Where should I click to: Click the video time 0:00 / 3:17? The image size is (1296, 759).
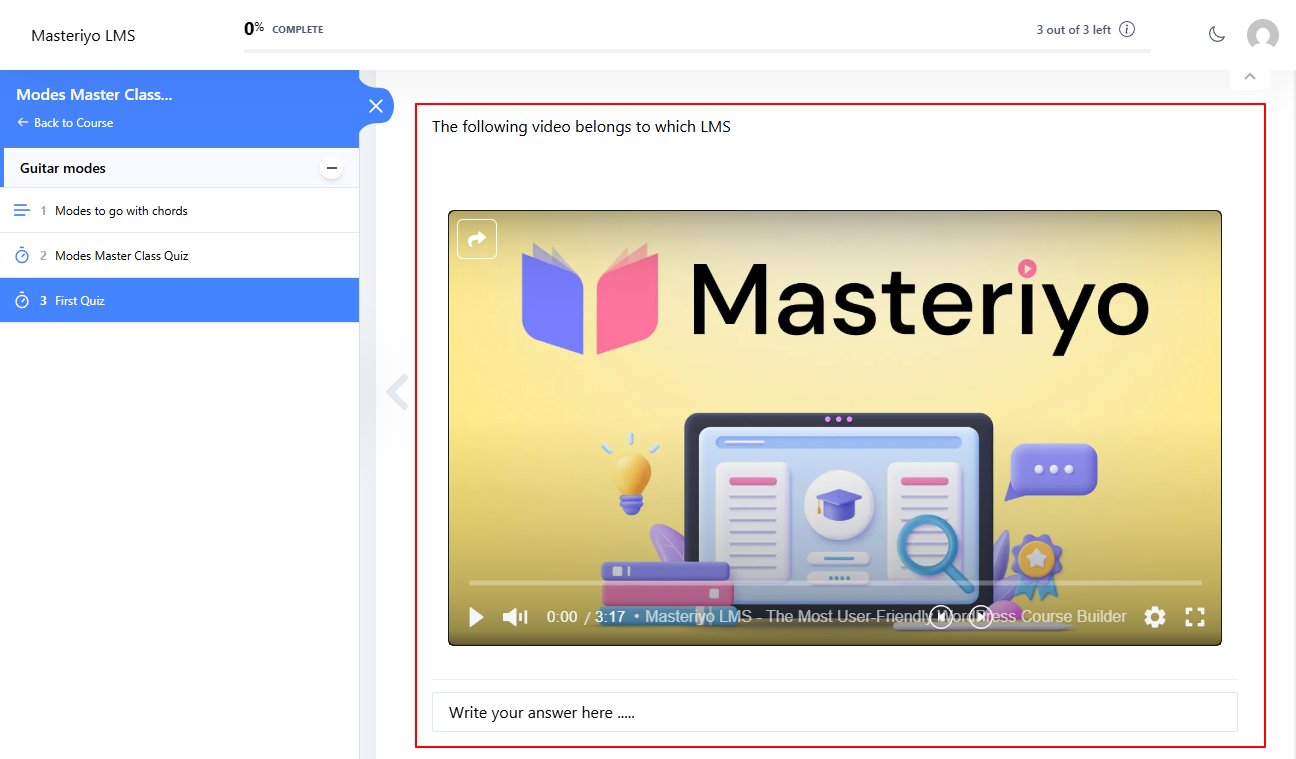click(x=586, y=617)
